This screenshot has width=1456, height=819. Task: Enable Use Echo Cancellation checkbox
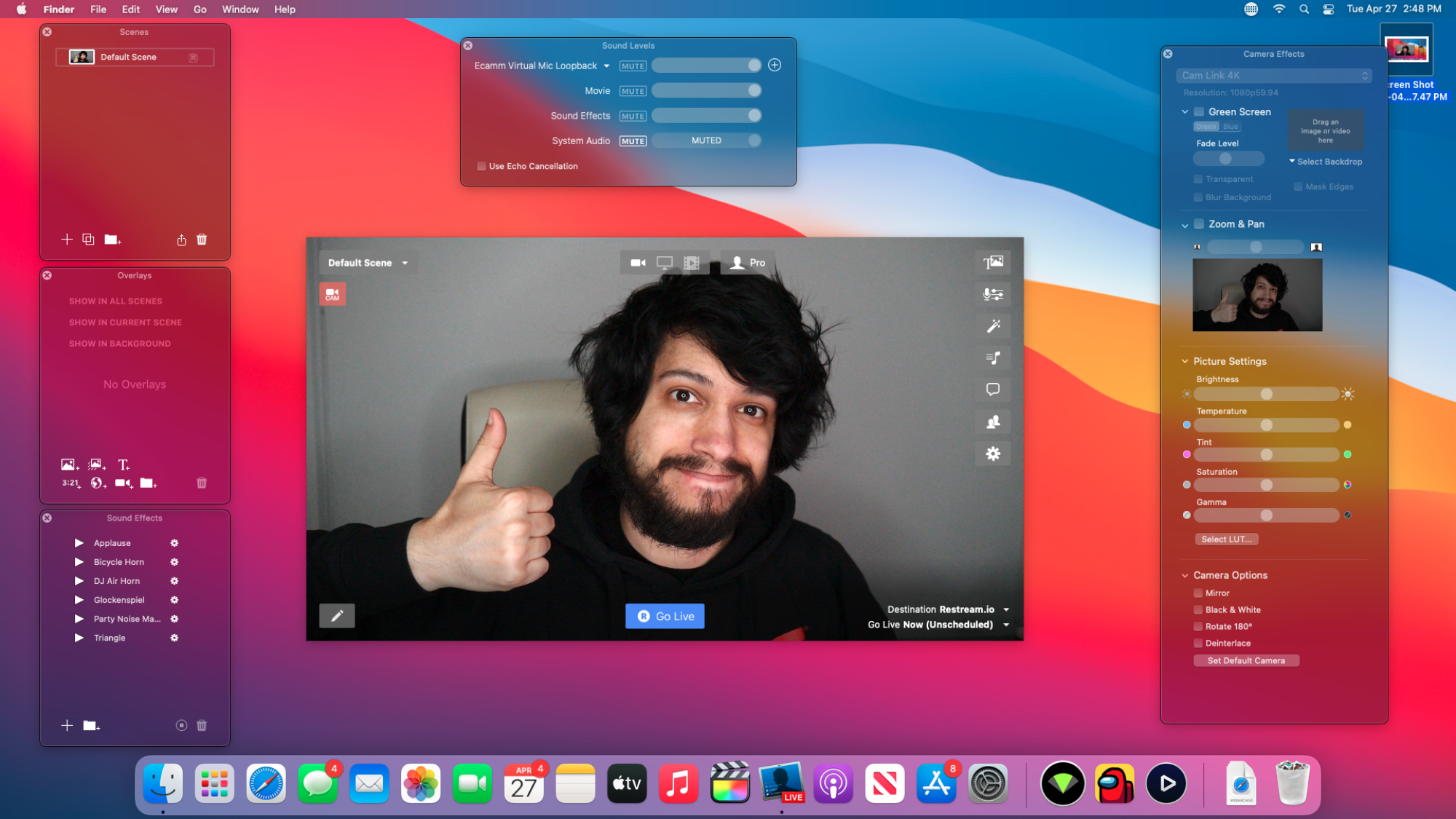point(481,166)
